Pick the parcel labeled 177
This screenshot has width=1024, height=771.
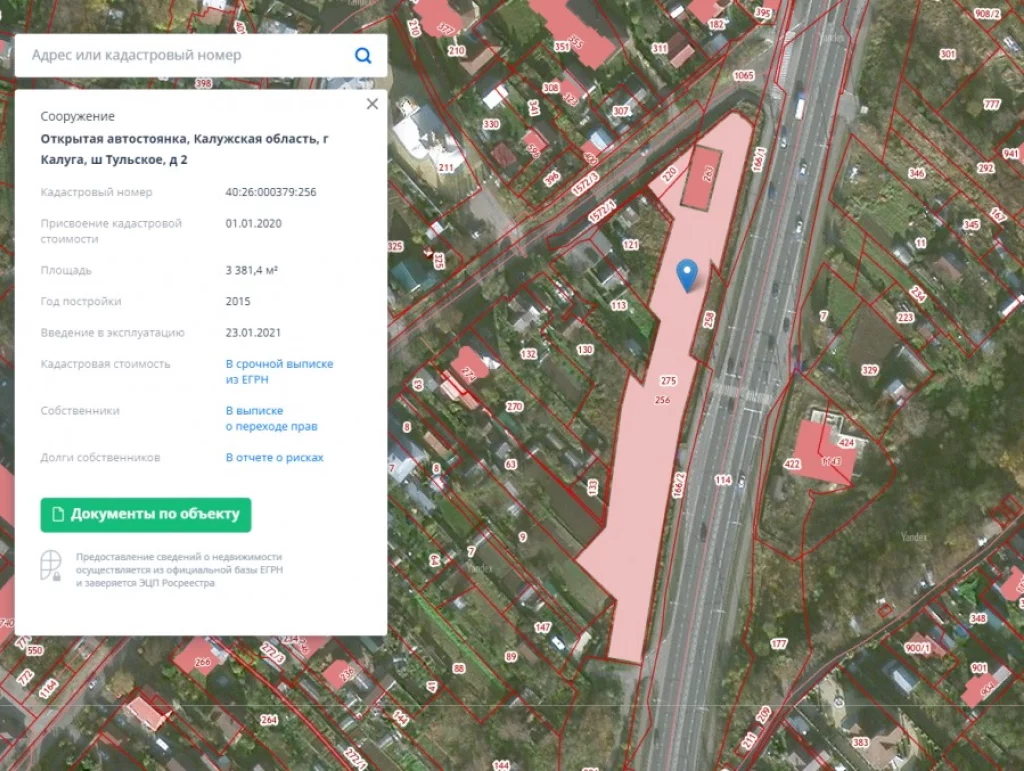coord(779,643)
